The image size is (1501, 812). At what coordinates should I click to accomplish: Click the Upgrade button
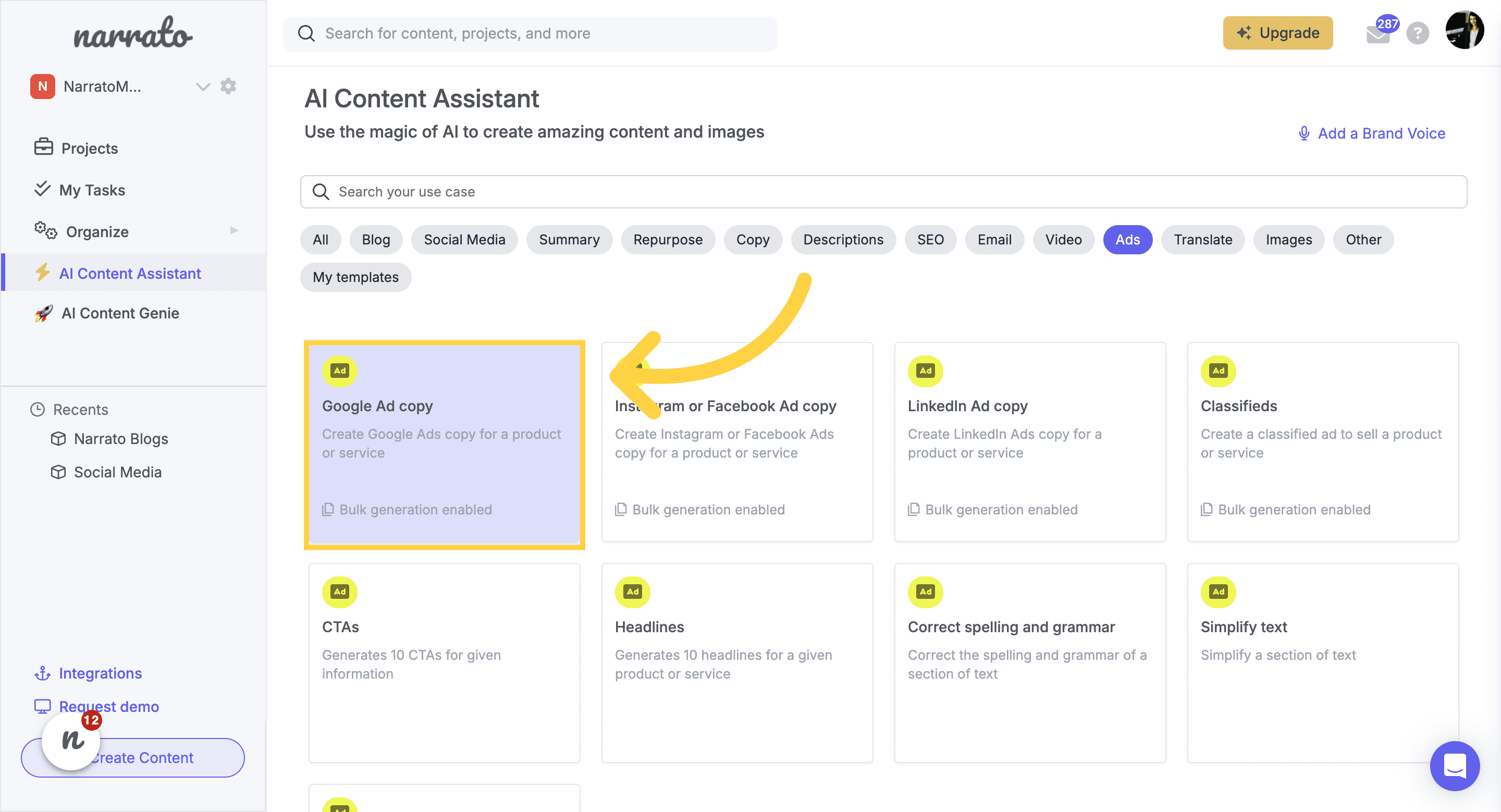(x=1280, y=33)
